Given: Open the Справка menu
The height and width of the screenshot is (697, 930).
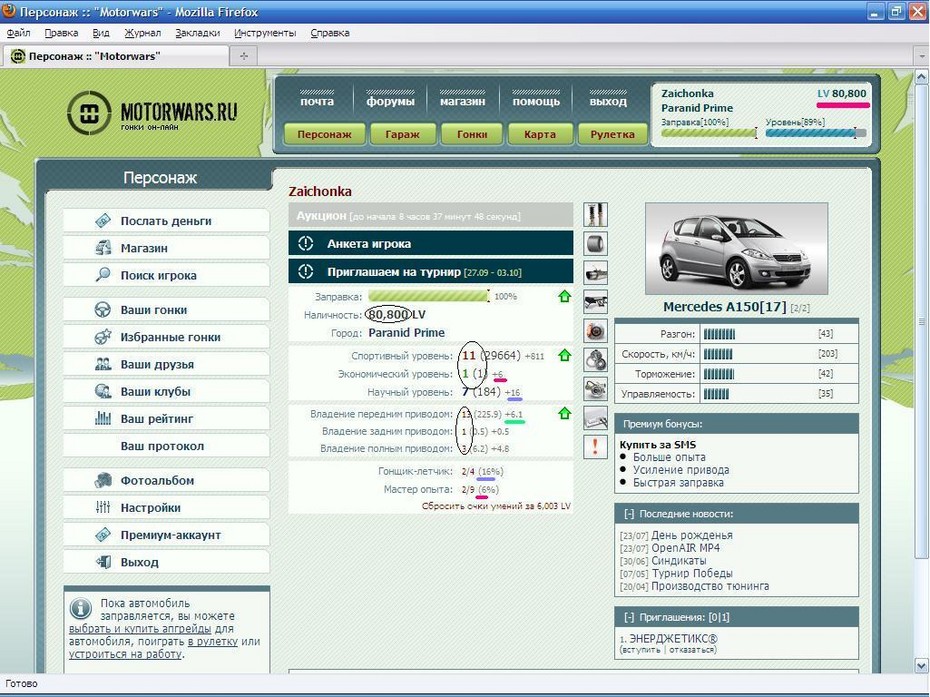Looking at the screenshot, I should [x=330, y=33].
